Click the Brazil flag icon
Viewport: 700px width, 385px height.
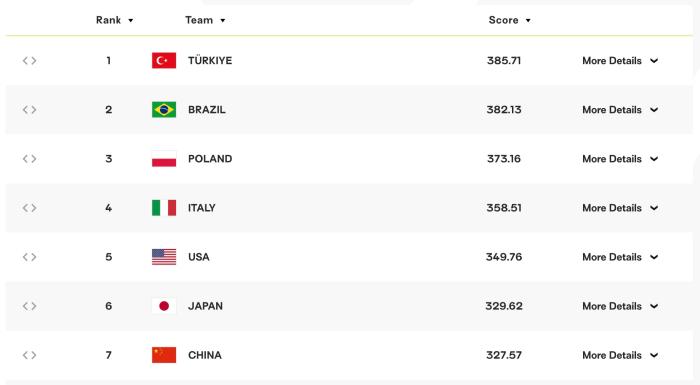pos(164,109)
